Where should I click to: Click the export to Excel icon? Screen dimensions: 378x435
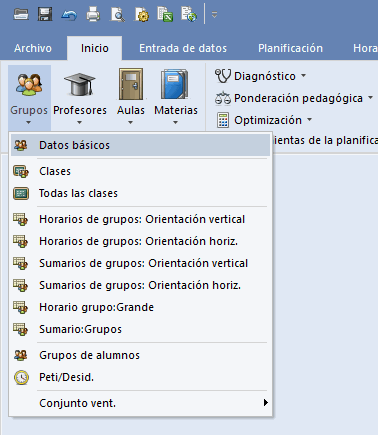[x=166, y=14]
